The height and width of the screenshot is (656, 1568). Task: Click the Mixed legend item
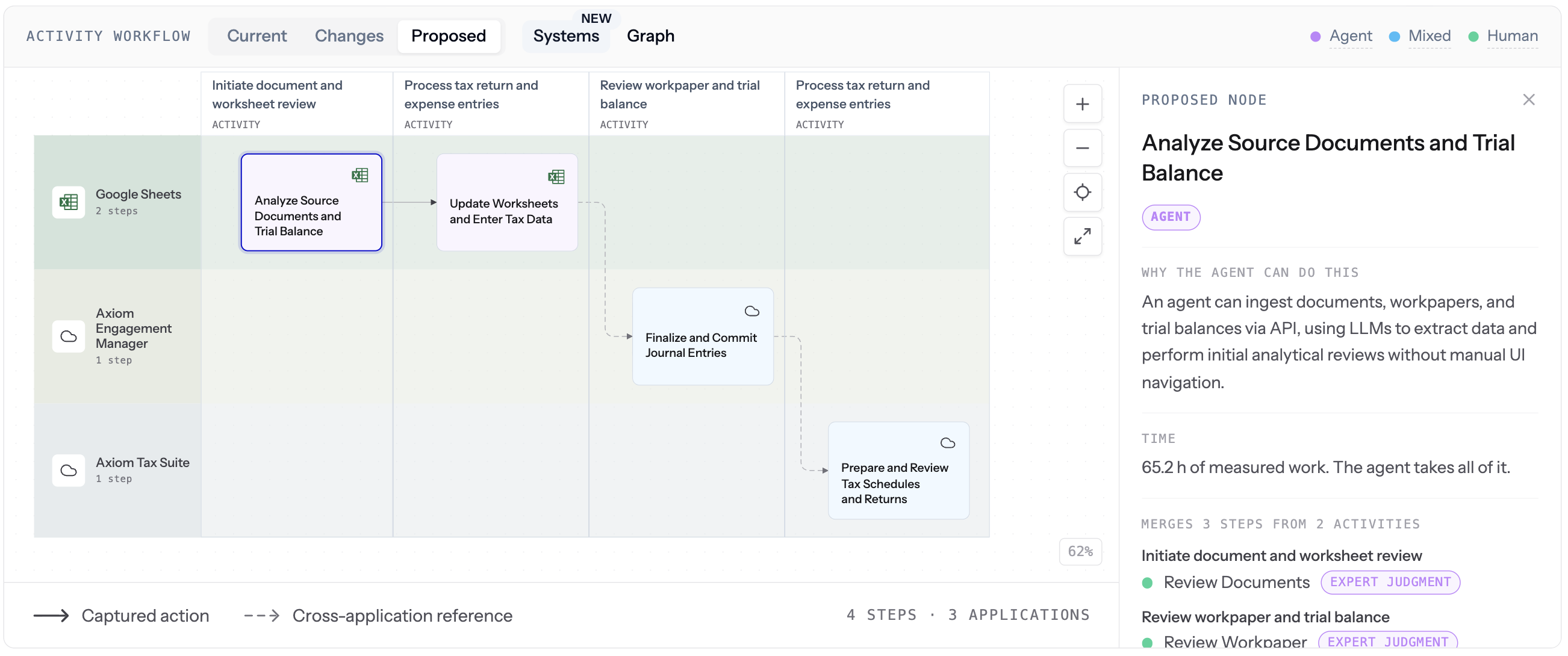coord(1420,36)
